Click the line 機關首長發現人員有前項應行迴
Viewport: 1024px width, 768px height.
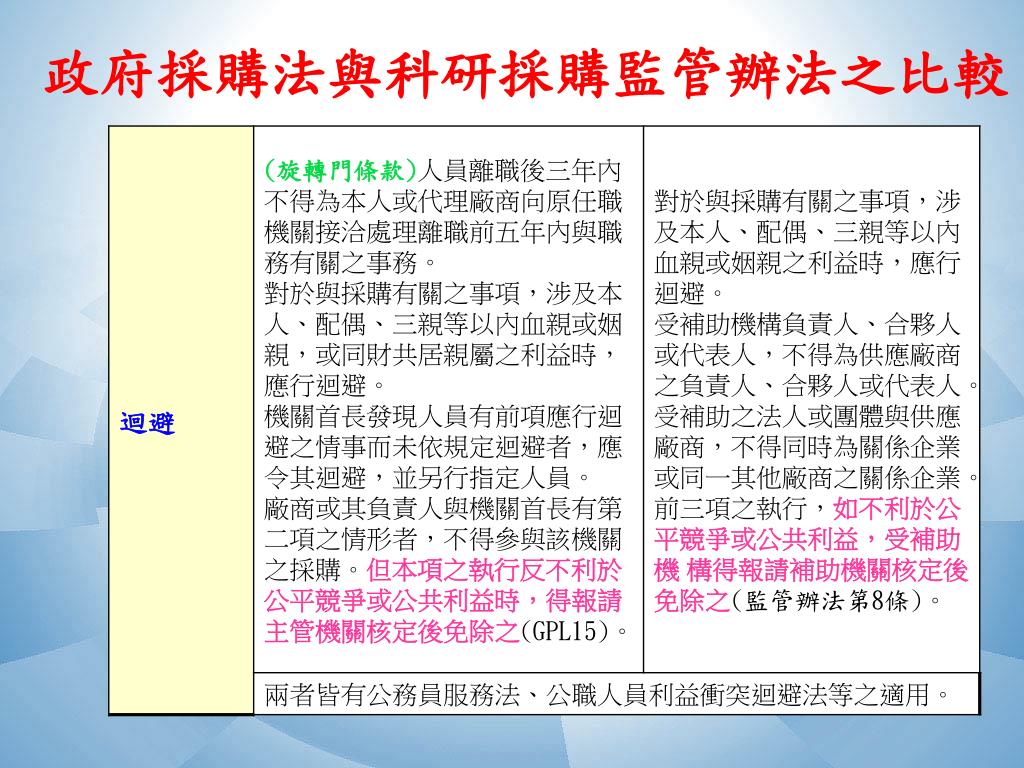pyautogui.click(x=443, y=417)
